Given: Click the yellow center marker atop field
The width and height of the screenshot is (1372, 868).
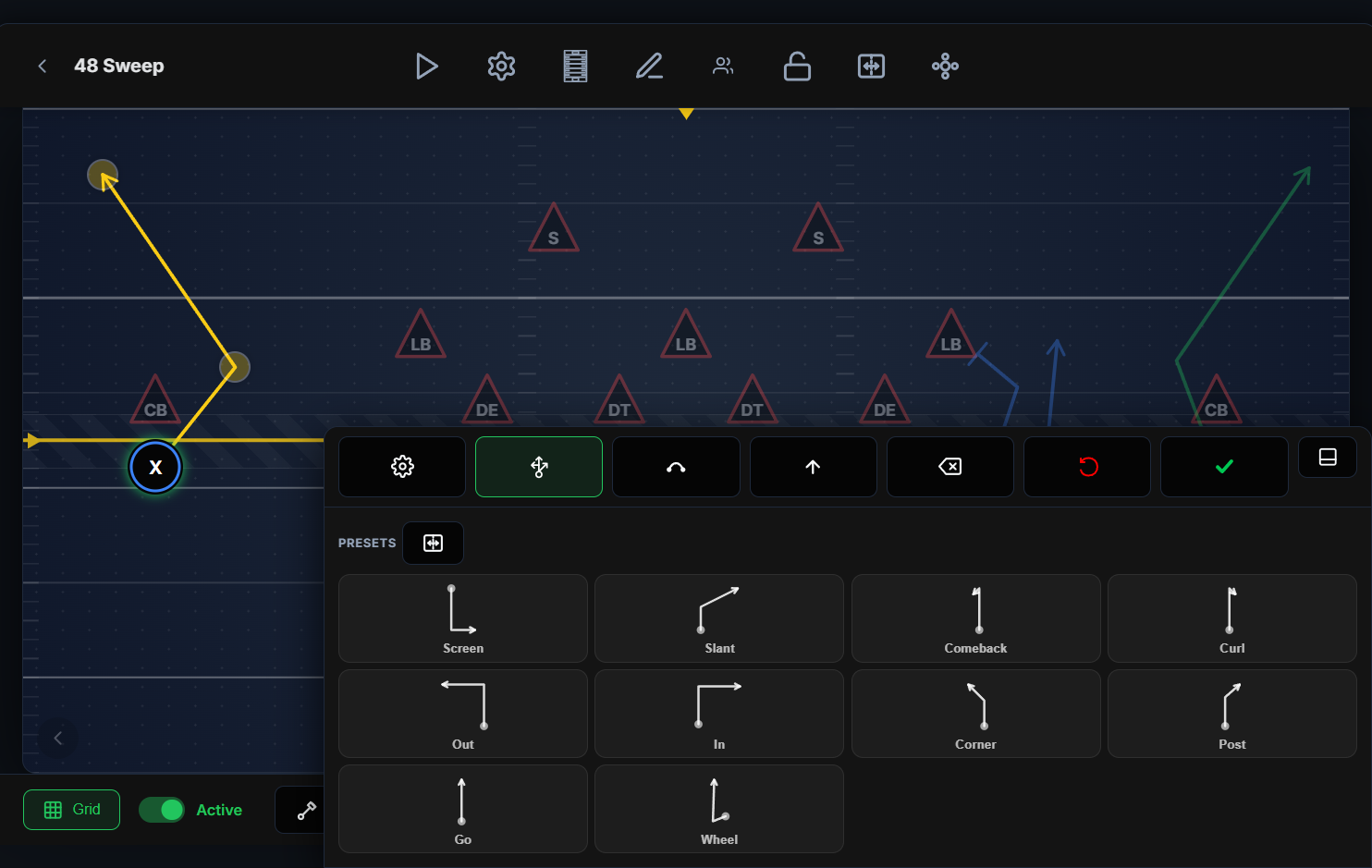Looking at the screenshot, I should 686,114.
